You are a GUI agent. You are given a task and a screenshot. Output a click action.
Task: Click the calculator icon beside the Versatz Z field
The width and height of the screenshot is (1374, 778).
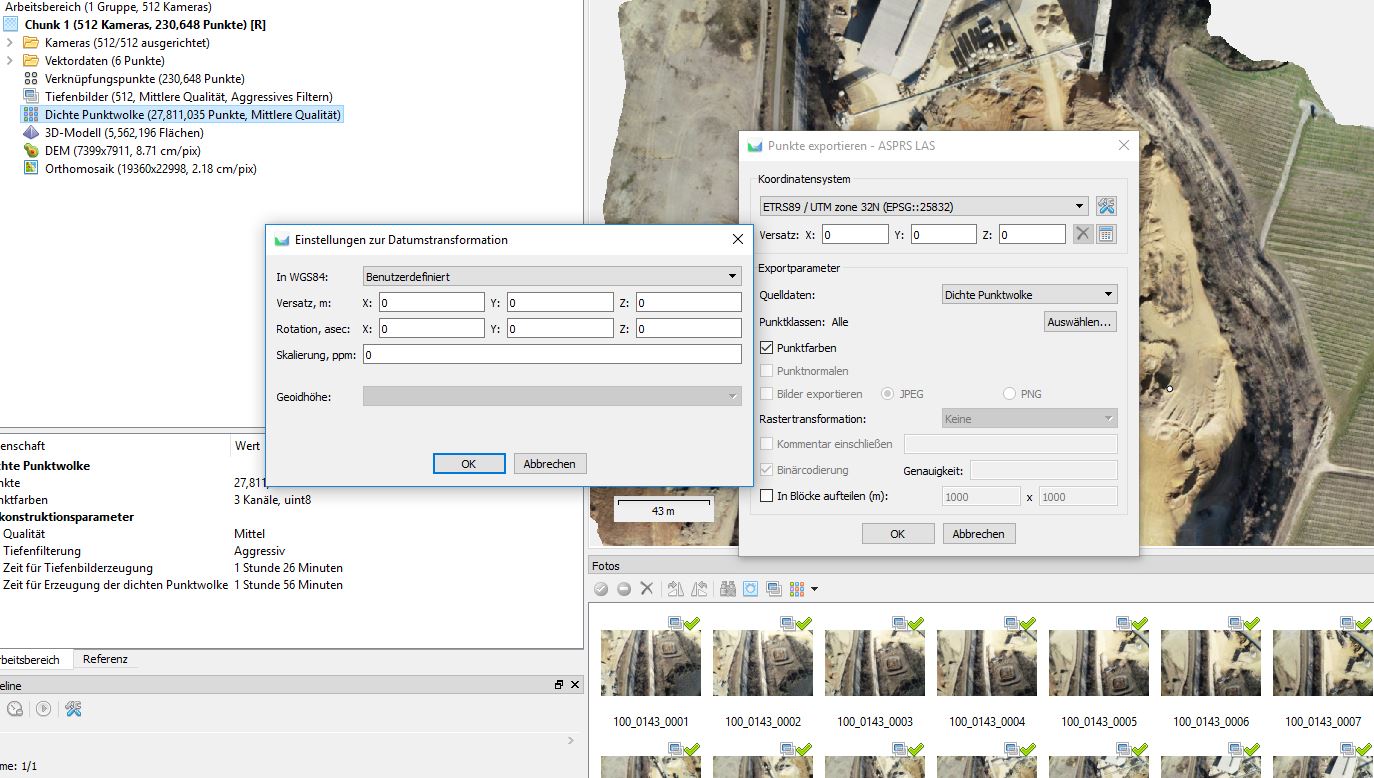point(1106,235)
